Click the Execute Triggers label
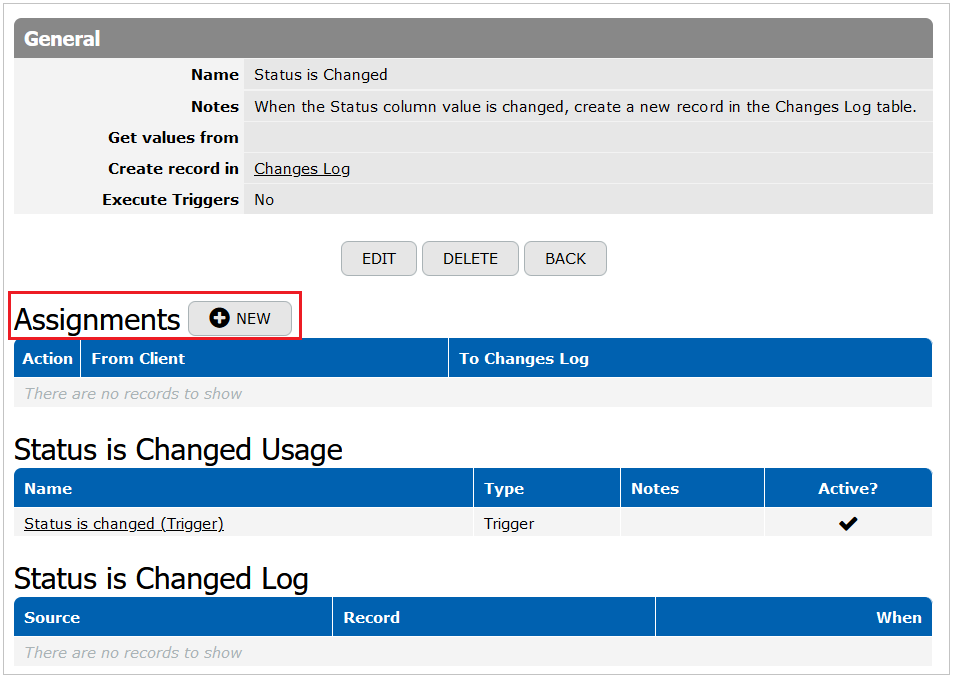 (x=170, y=199)
